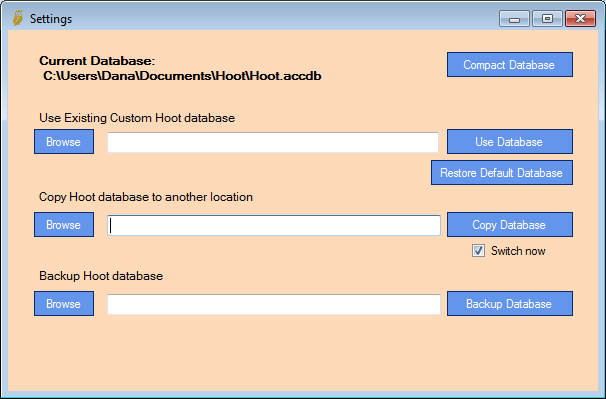Screen dimensions: 606x399
Task: Click the 'Backup Hoot database' label
Action: pyautogui.click(x=101, y=276)
